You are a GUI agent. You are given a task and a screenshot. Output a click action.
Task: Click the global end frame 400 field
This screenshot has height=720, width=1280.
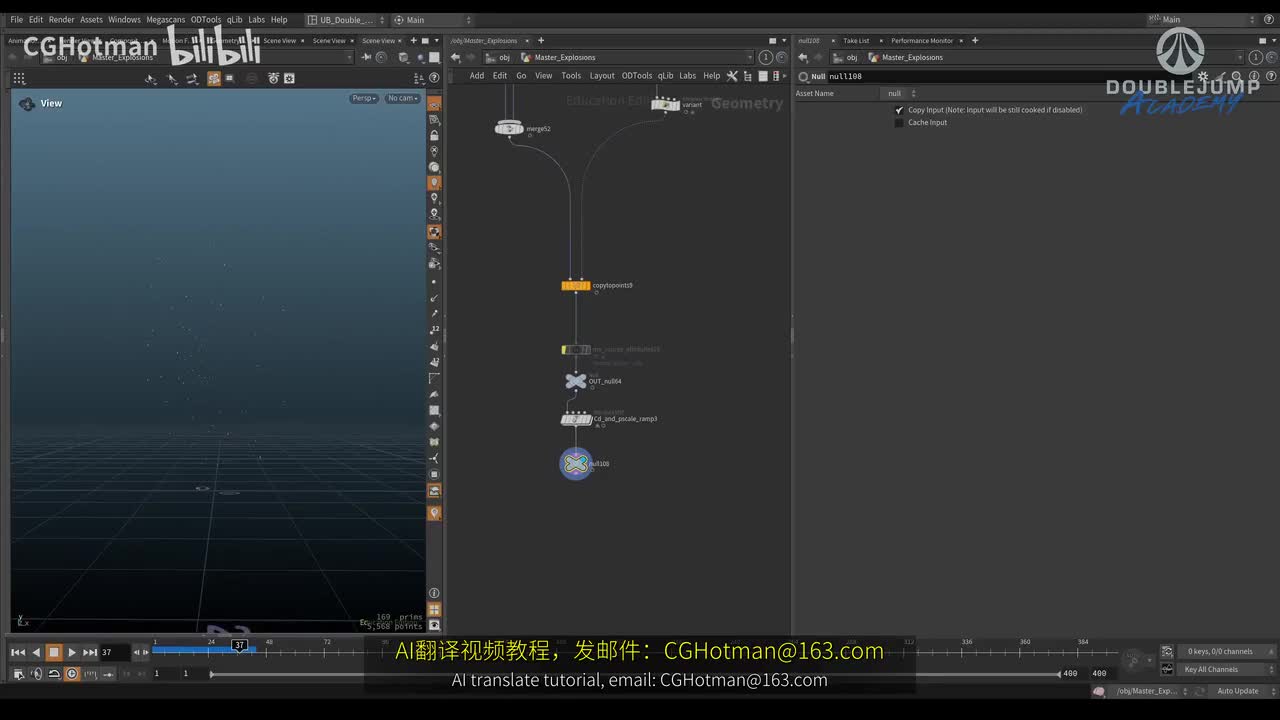(x=1099, y=674)
